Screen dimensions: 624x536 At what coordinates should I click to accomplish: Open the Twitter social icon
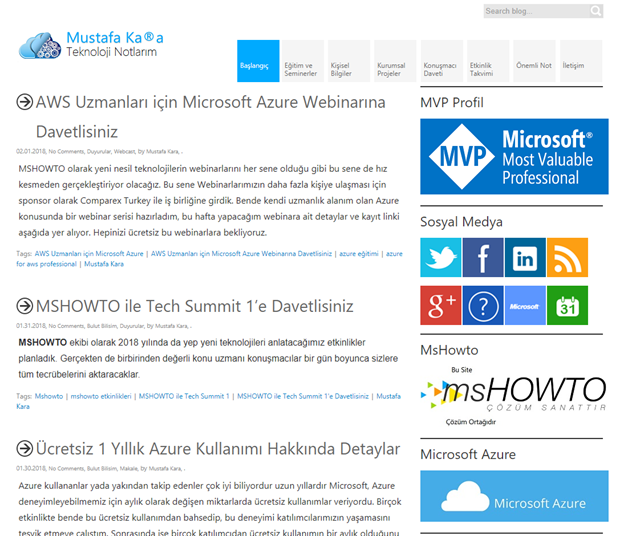click(441, 257)
